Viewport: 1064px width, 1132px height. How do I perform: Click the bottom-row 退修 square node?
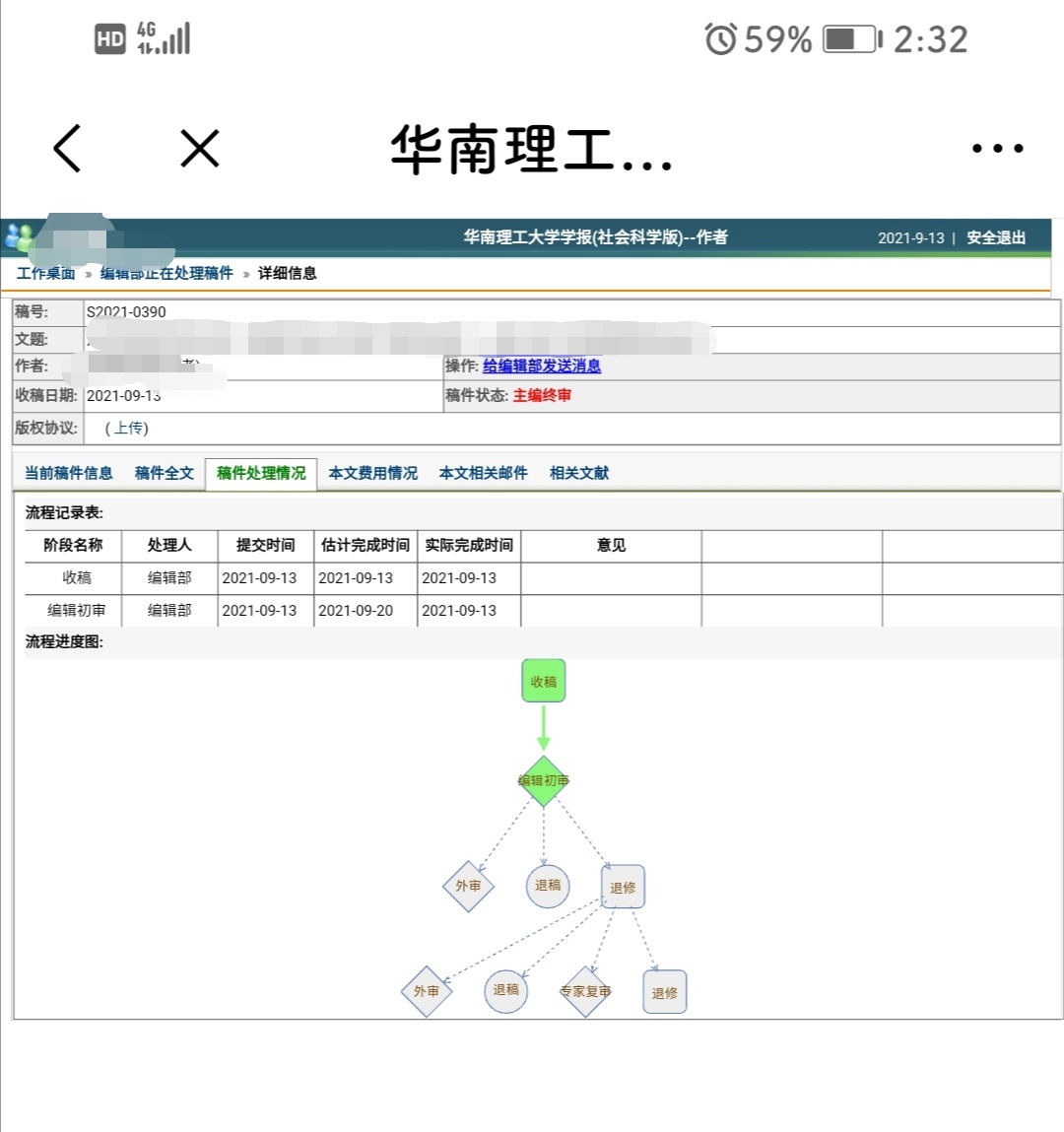coord(665,992)
